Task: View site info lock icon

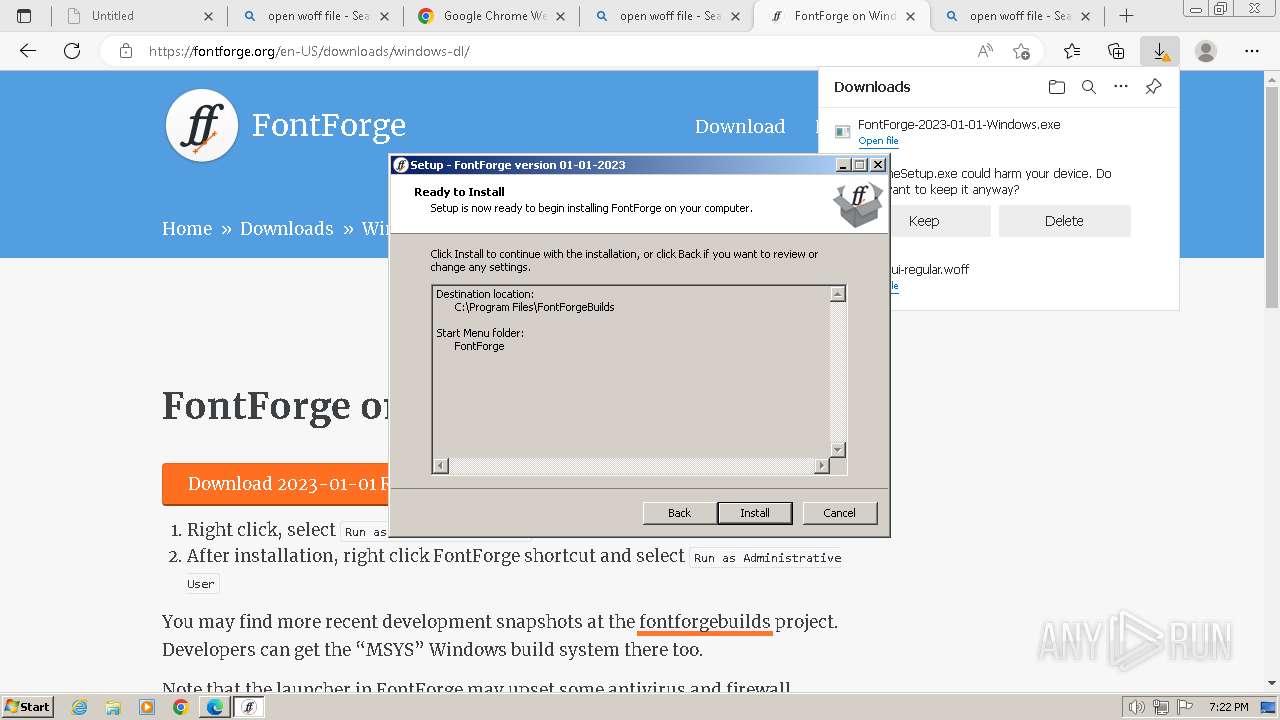Action: (x=126, y=51)
